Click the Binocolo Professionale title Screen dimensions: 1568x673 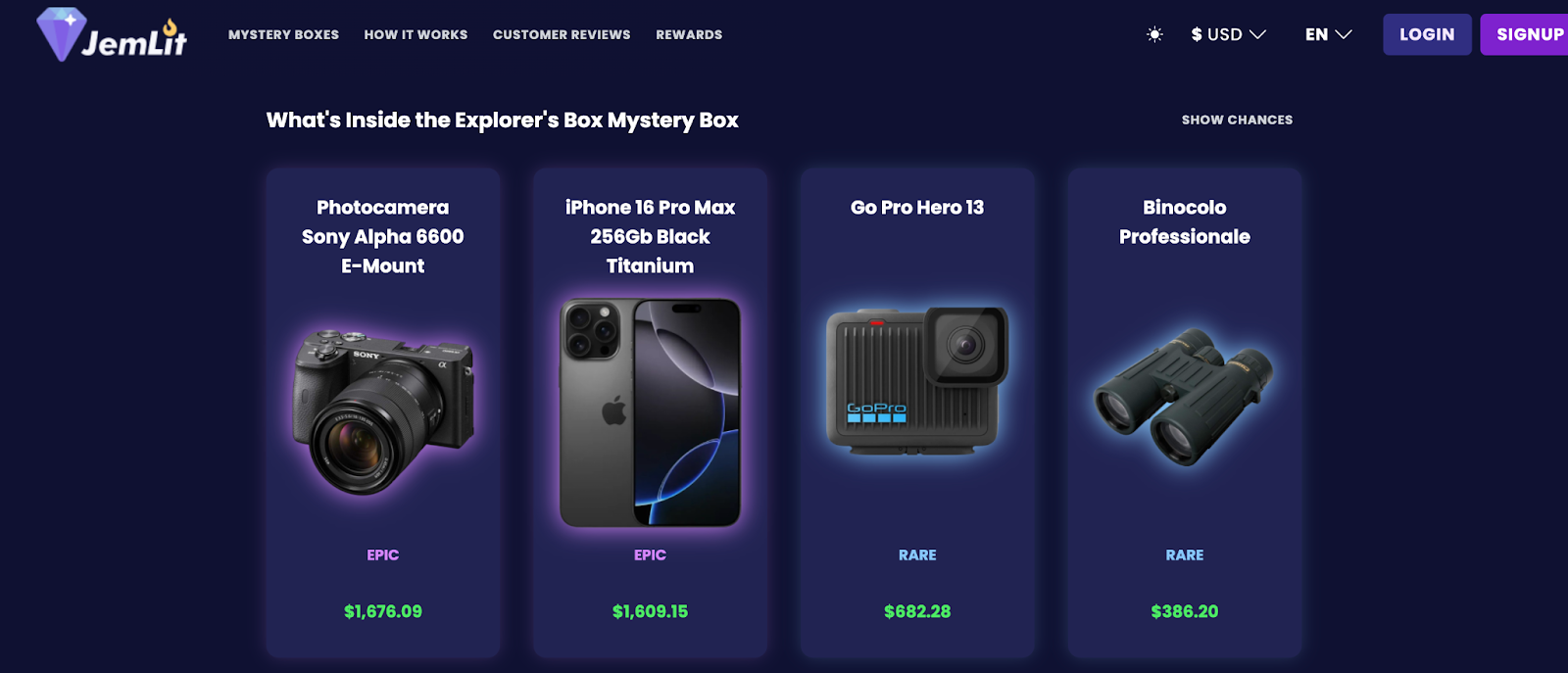1184,222
